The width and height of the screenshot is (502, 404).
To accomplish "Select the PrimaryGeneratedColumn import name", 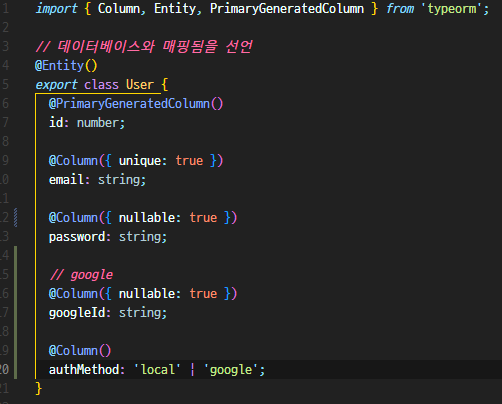I will point(287,9).
